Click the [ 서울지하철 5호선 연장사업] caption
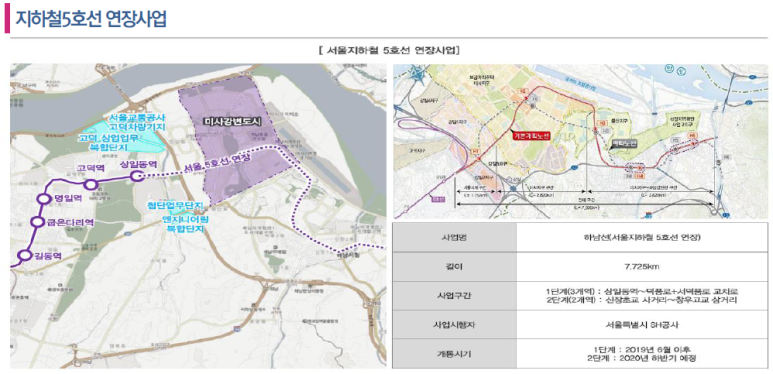The height and width of the screenshot is (374, 773). pos(389,50)
